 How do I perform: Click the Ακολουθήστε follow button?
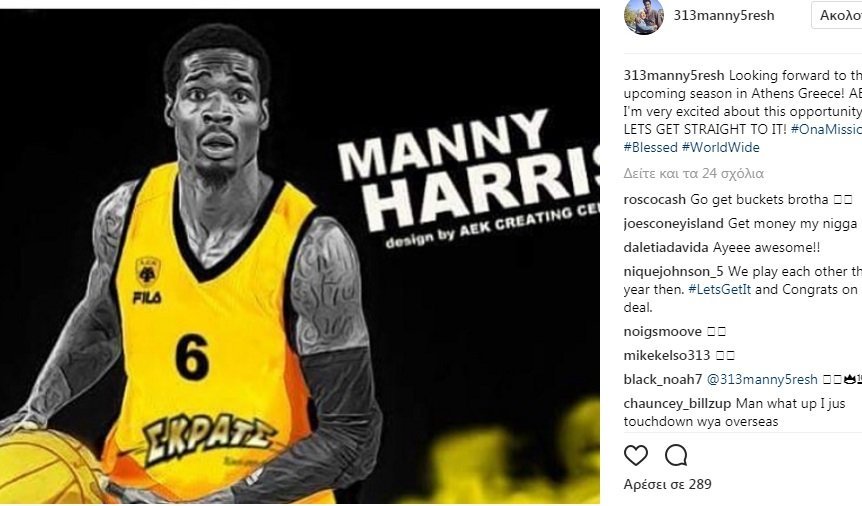point(837,15)
